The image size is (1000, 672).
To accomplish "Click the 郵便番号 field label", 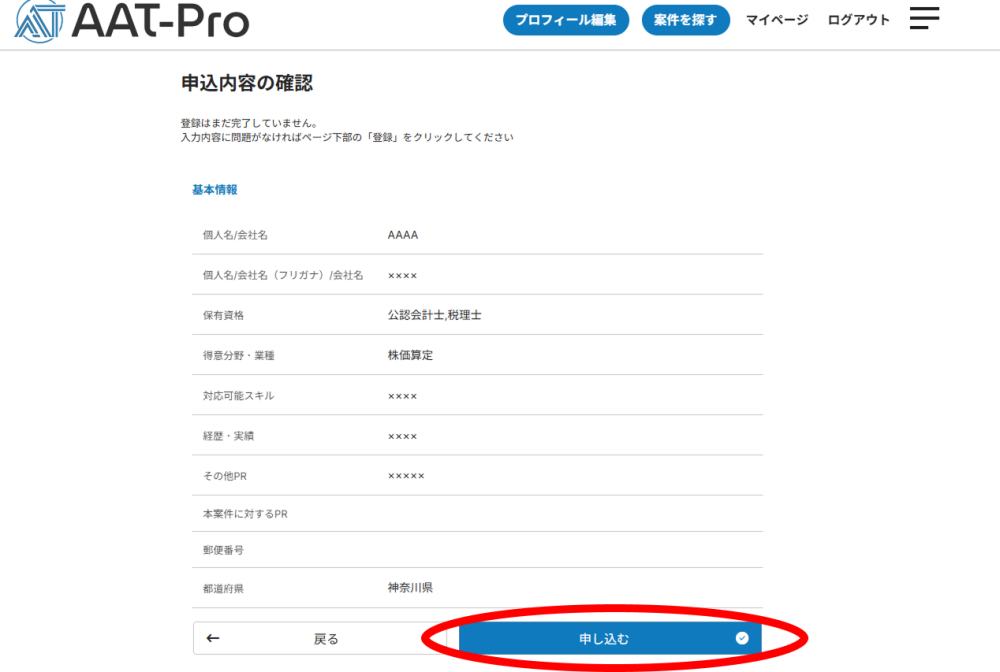I will 223,550.
